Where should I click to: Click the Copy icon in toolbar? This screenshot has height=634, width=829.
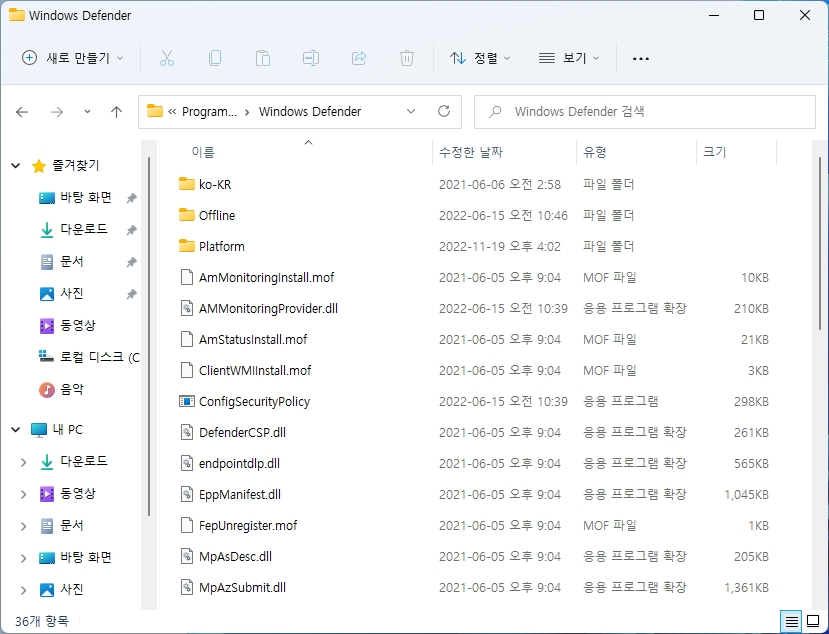tap(215, 58)
